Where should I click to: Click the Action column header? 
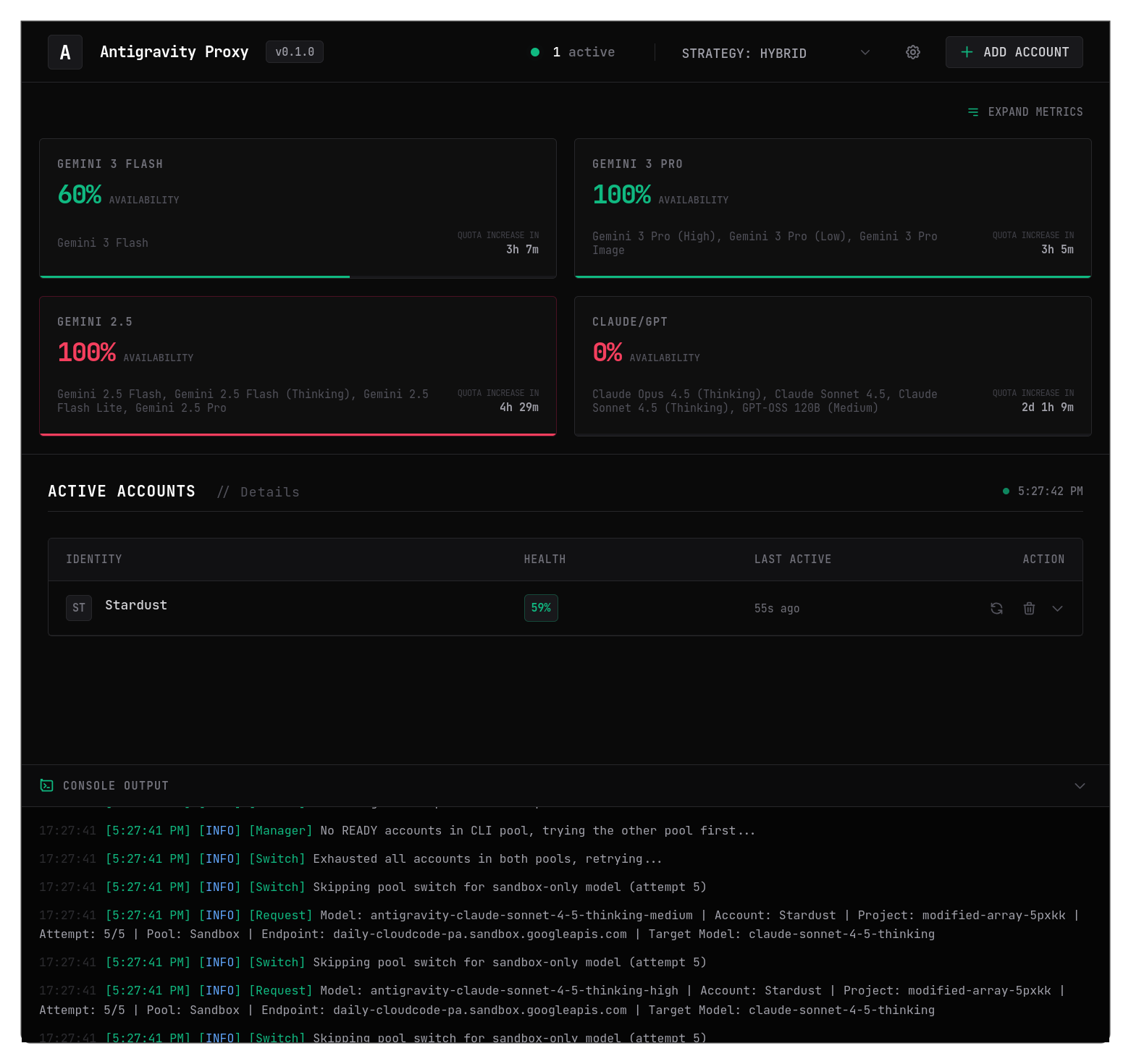1043,560
